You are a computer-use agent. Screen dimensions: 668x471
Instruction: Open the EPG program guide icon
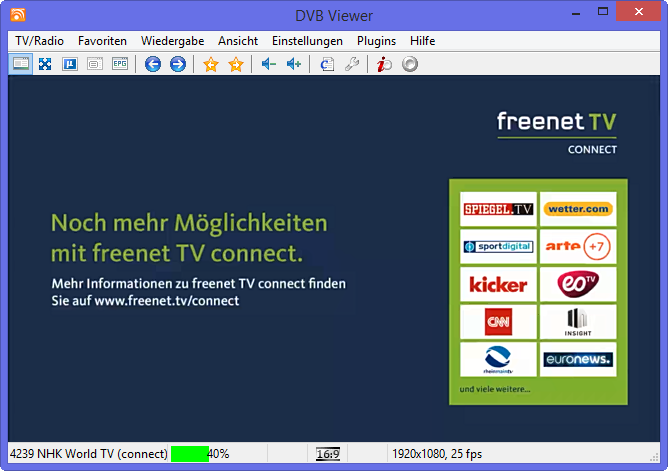tap(120, 64)
